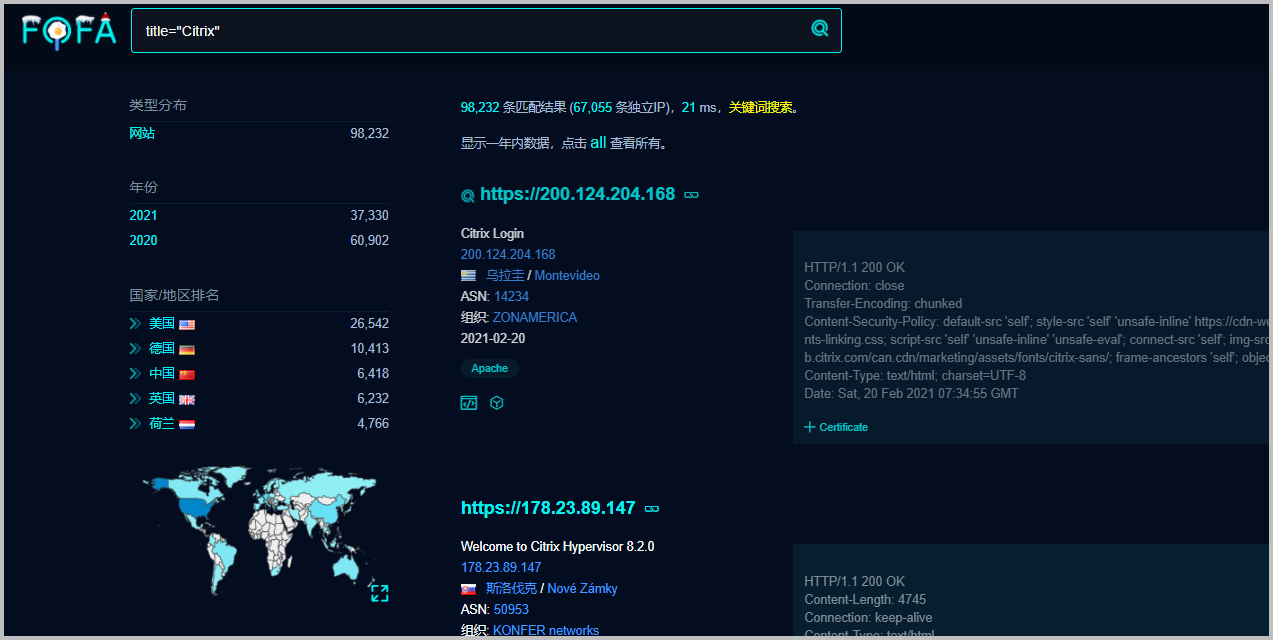Click link-chain icon after https://200.124.204.168

coord(691,195)
